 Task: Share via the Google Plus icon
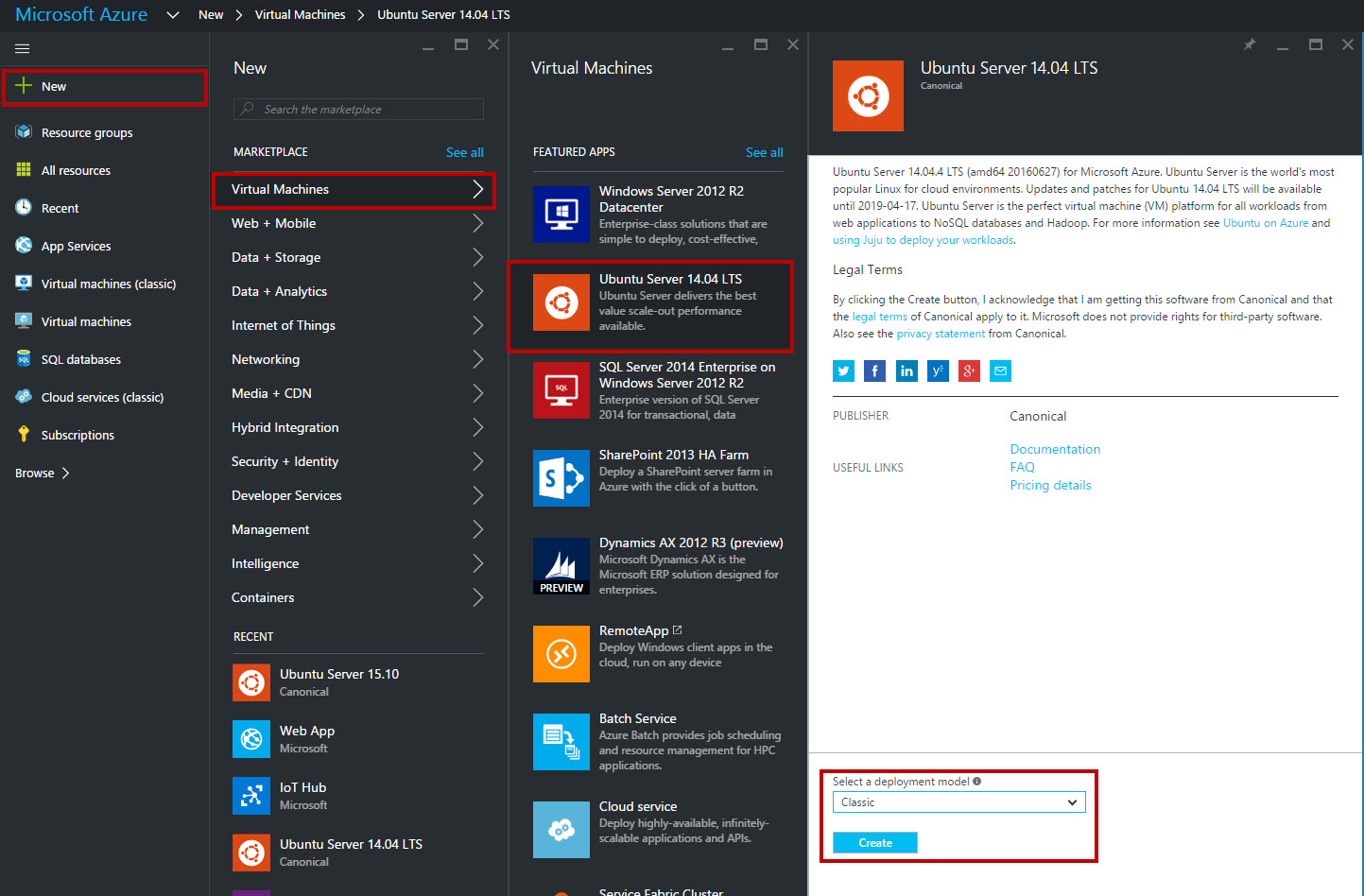(x=969, y=370)
